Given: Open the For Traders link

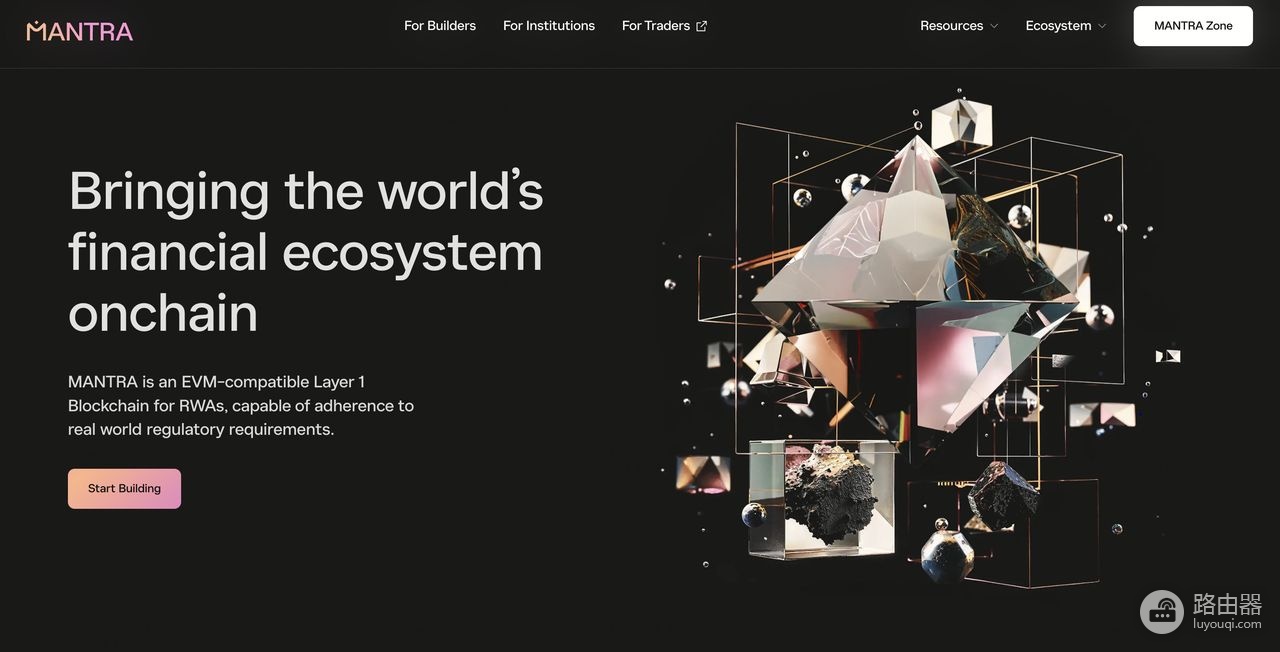Looking at the screenshot, I should point(656,26).
